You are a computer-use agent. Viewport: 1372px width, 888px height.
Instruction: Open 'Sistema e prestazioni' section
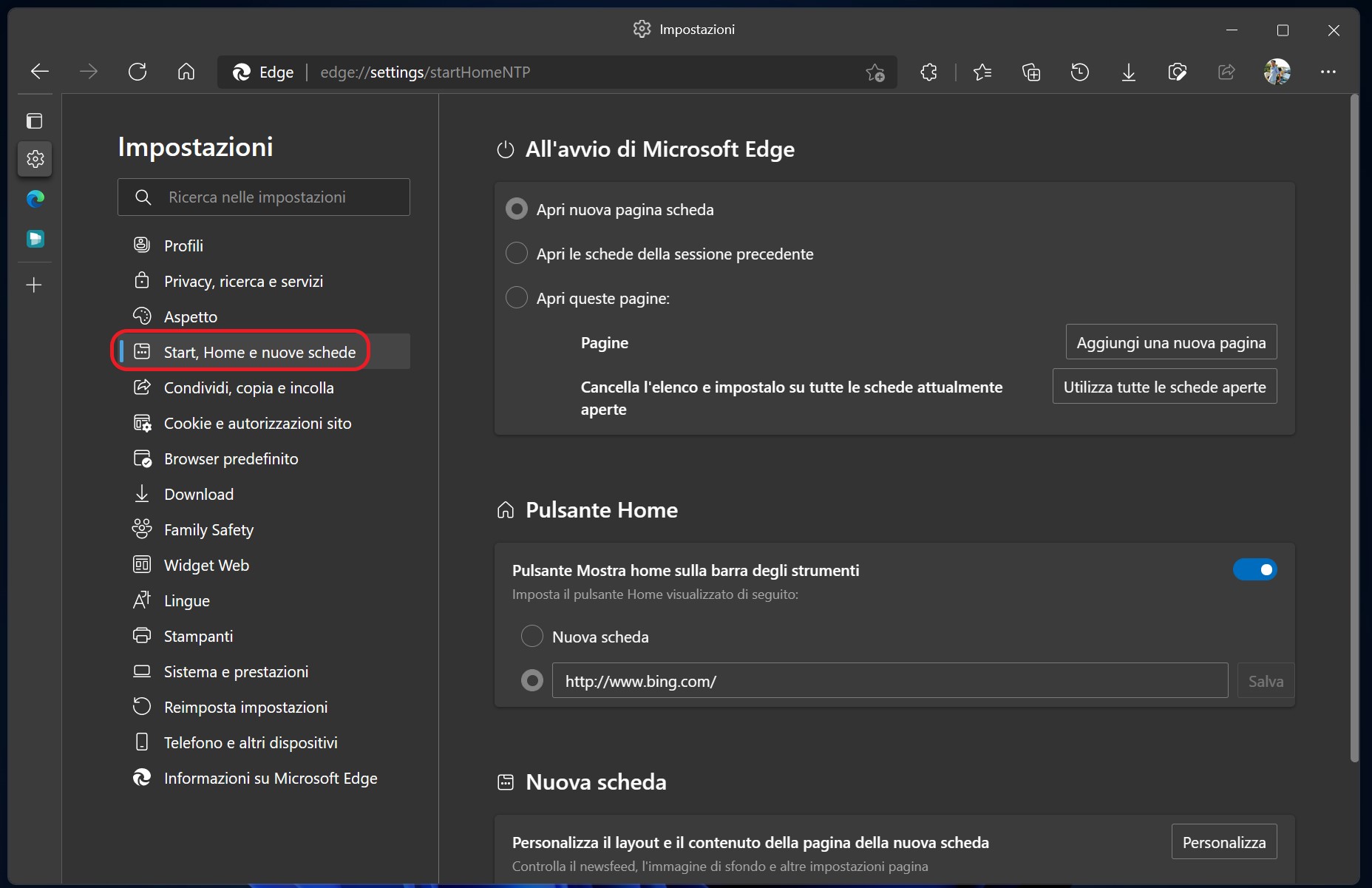coord(264,671)
